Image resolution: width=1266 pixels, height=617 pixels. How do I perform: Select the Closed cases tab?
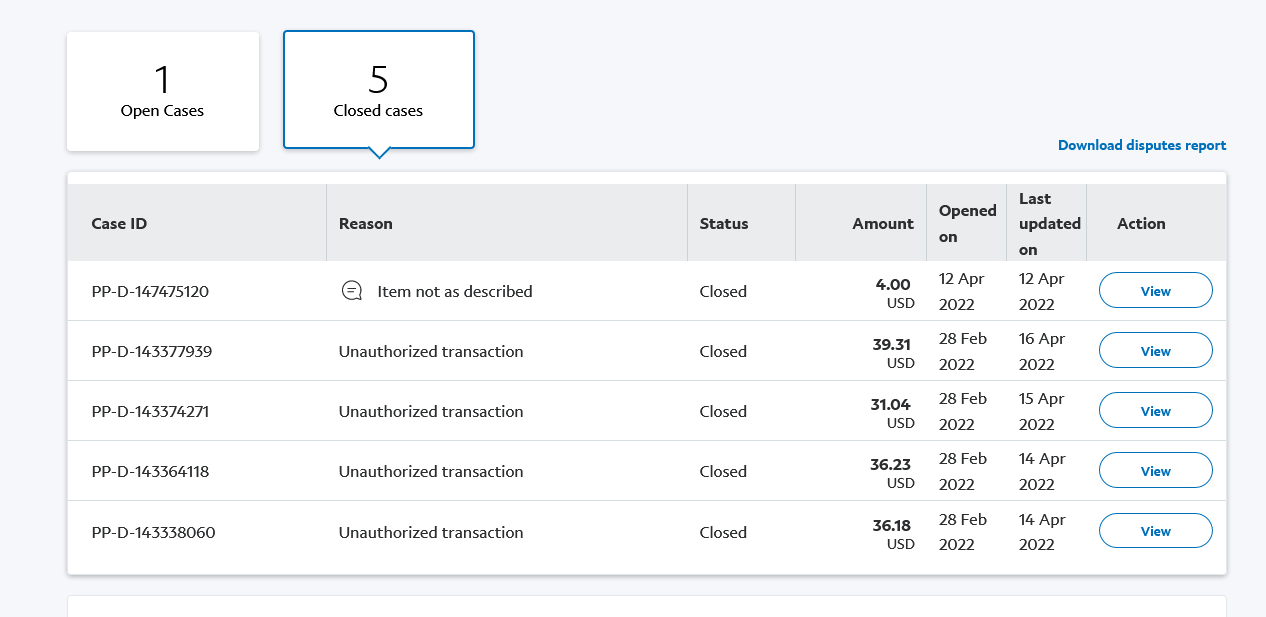pyautogui.click(x=379, y=90)
